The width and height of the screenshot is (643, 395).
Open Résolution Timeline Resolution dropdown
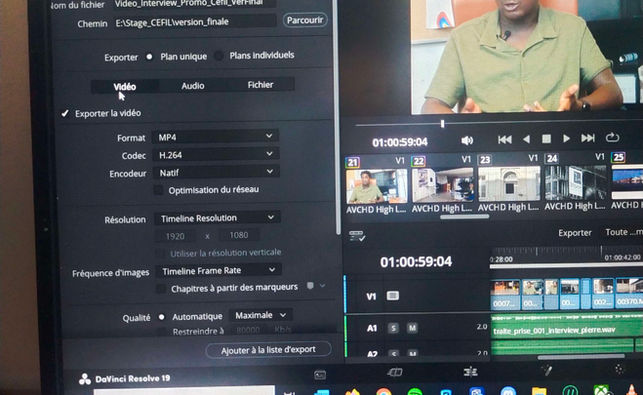217,218
